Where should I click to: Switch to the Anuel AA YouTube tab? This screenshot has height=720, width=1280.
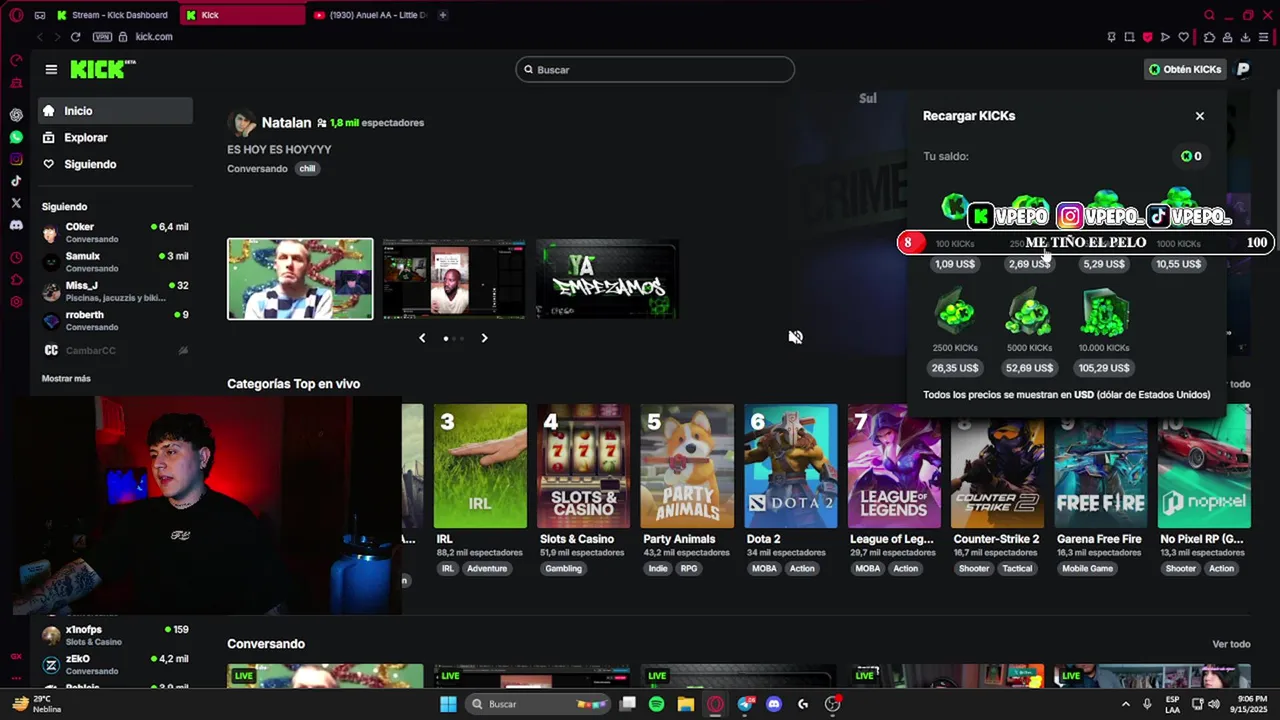372,15
